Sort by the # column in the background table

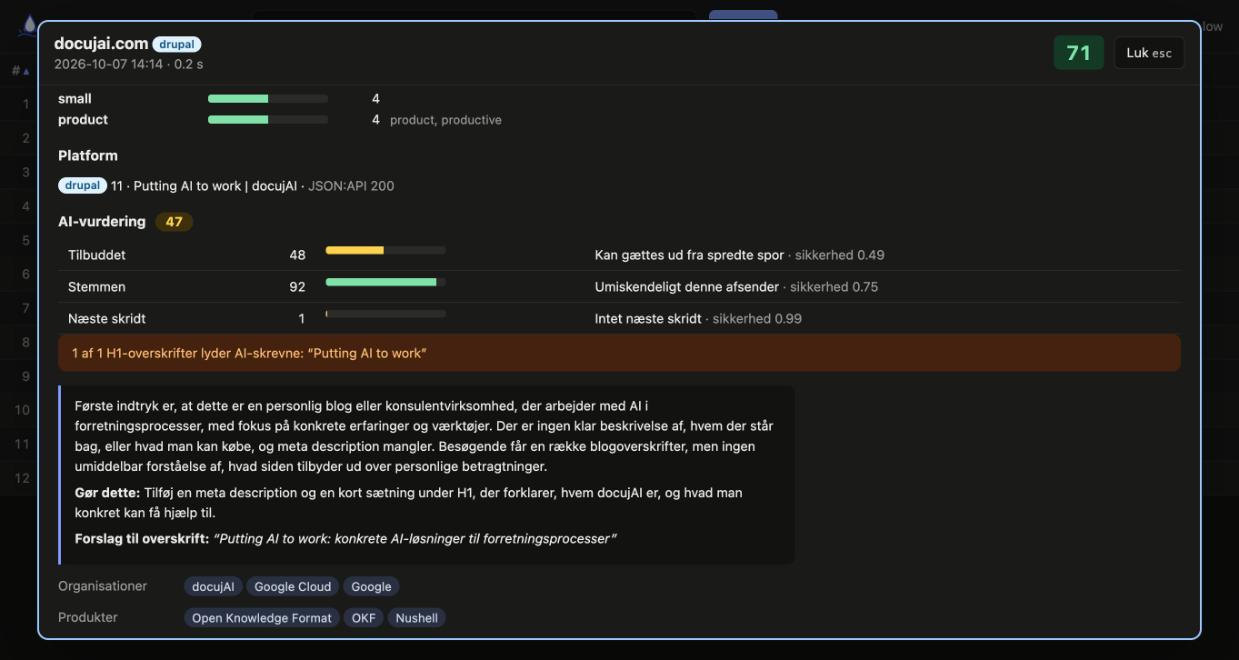(19, 70)
